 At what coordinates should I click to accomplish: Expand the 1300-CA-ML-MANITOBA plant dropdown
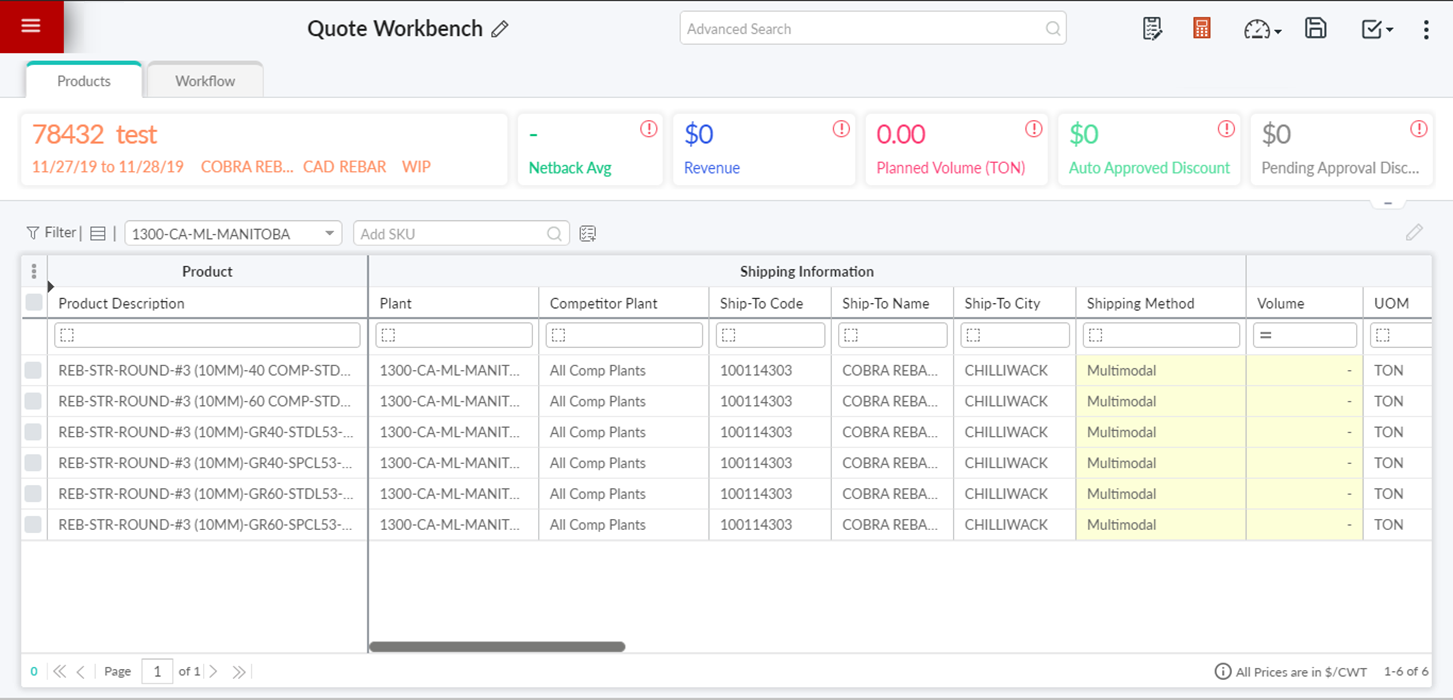point(329,234)
